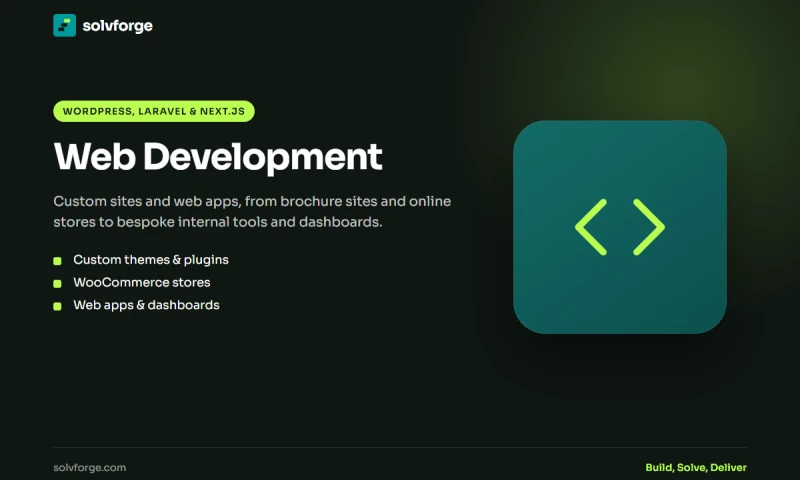The image size is (800, 480).
Task: Click the WordPress, Laravel & Next.js badge
Action: point(154,111)
